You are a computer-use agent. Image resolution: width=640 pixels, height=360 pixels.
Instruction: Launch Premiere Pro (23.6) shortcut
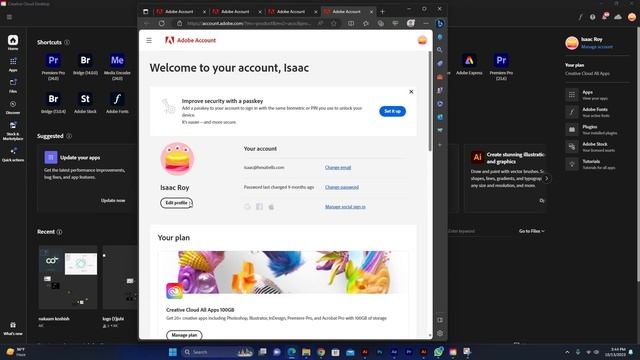(x=501, y=66)
